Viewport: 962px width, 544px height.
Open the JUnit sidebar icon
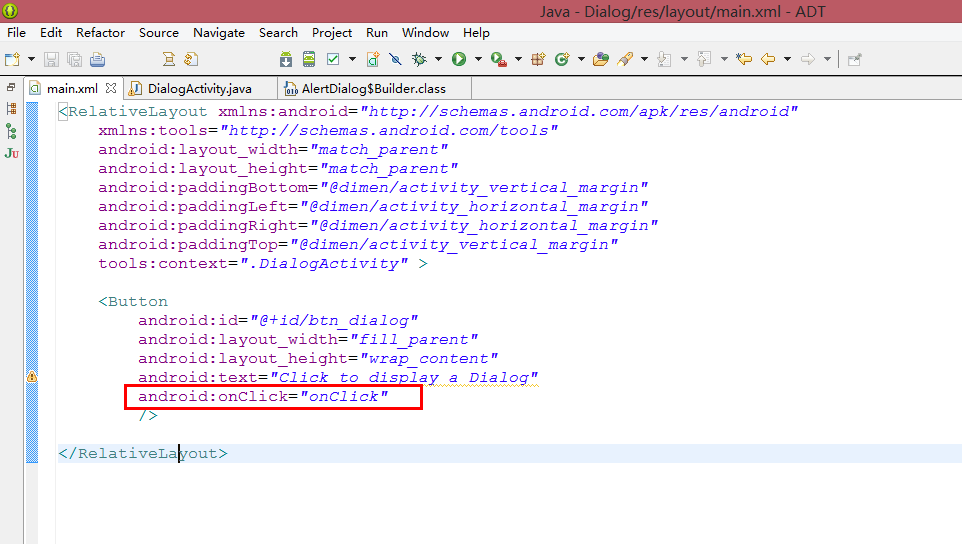[11, 153]
